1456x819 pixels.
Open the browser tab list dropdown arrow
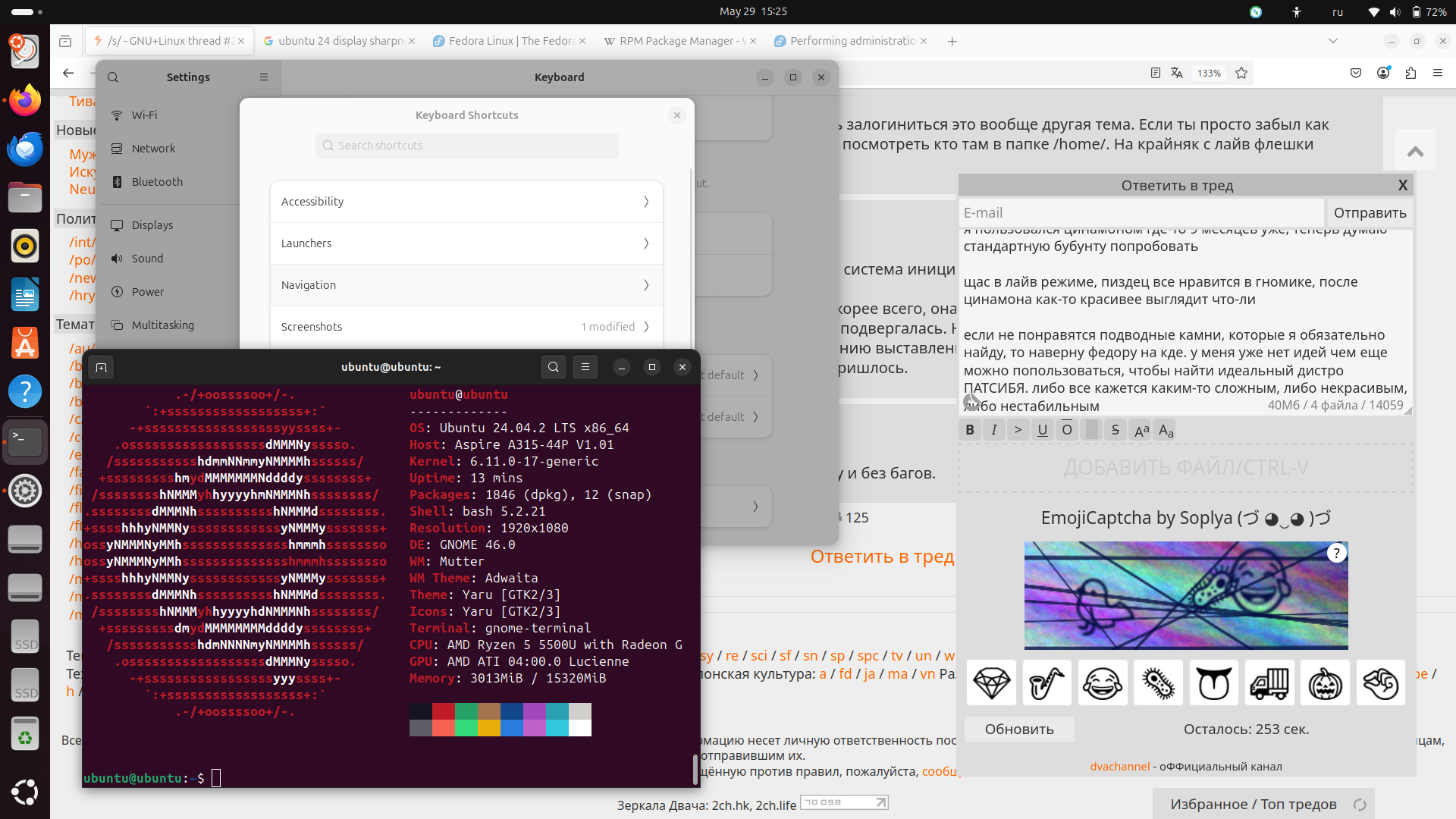pos(1333,41)
